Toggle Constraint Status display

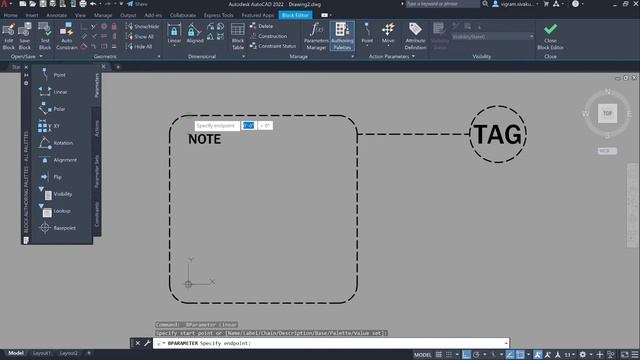click(x=273, y=46)
